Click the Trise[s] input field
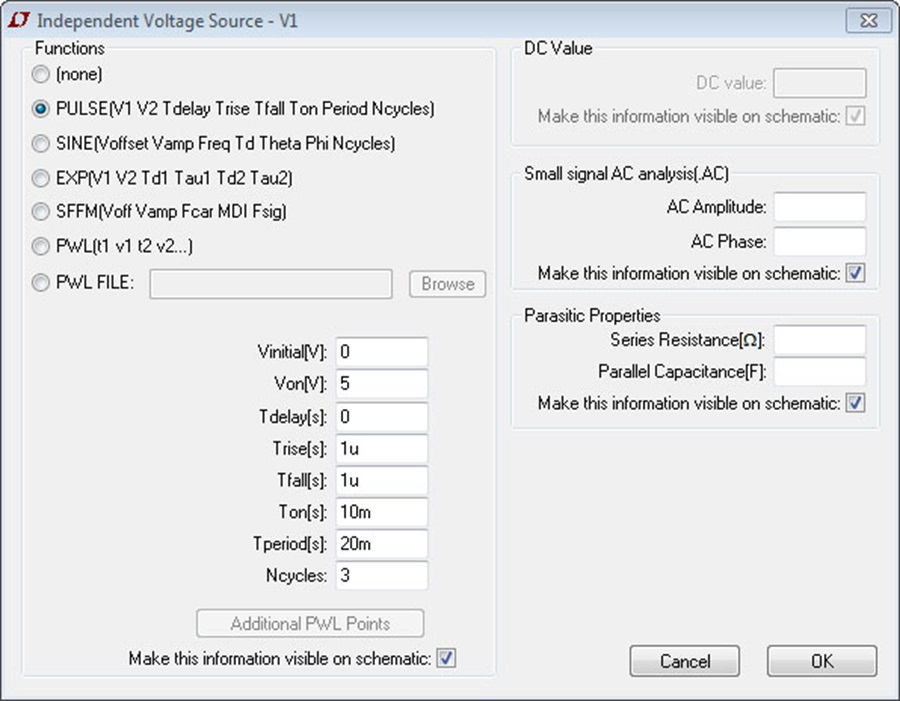This screenshot has height=701, width=900. pyautogui.click(x=382, y=448)
